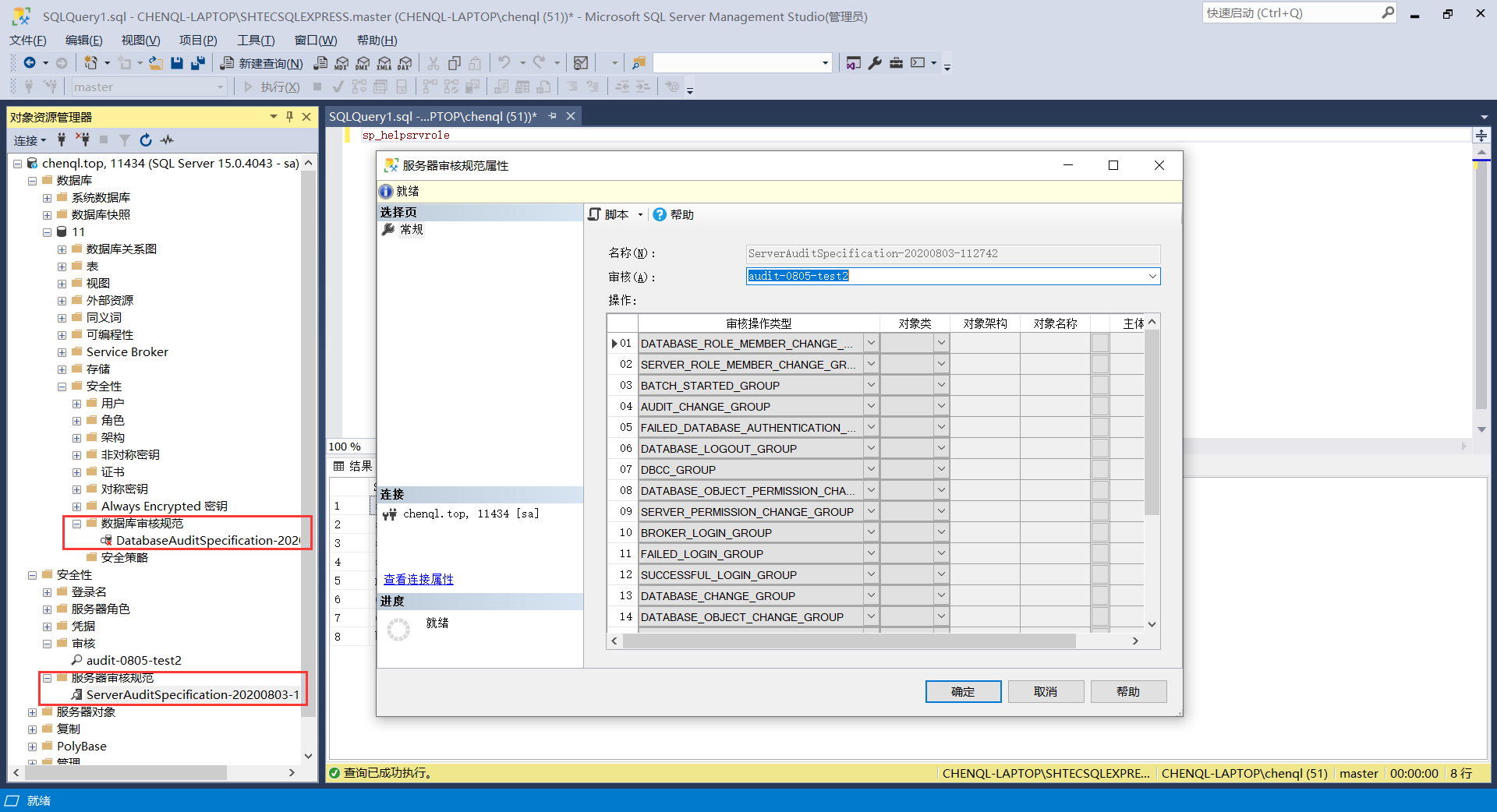Image resolution: width=1497 pixels, height=812 pixels.
Task: Toggle auto-hide pin on 对象资源管理器 panel
Action: click(x=289, y=117)
